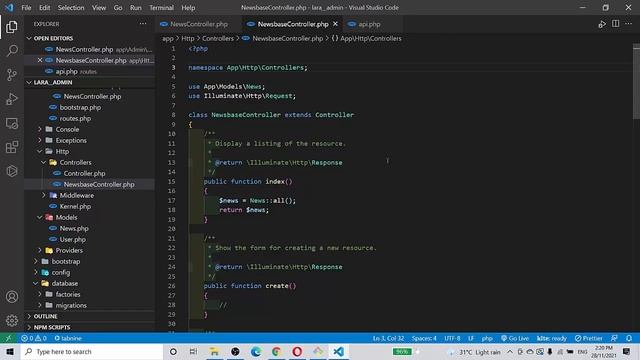640x360 pixels.
Task: Start Go Live server
Action: pyautogui.click(x=515, y=338)
